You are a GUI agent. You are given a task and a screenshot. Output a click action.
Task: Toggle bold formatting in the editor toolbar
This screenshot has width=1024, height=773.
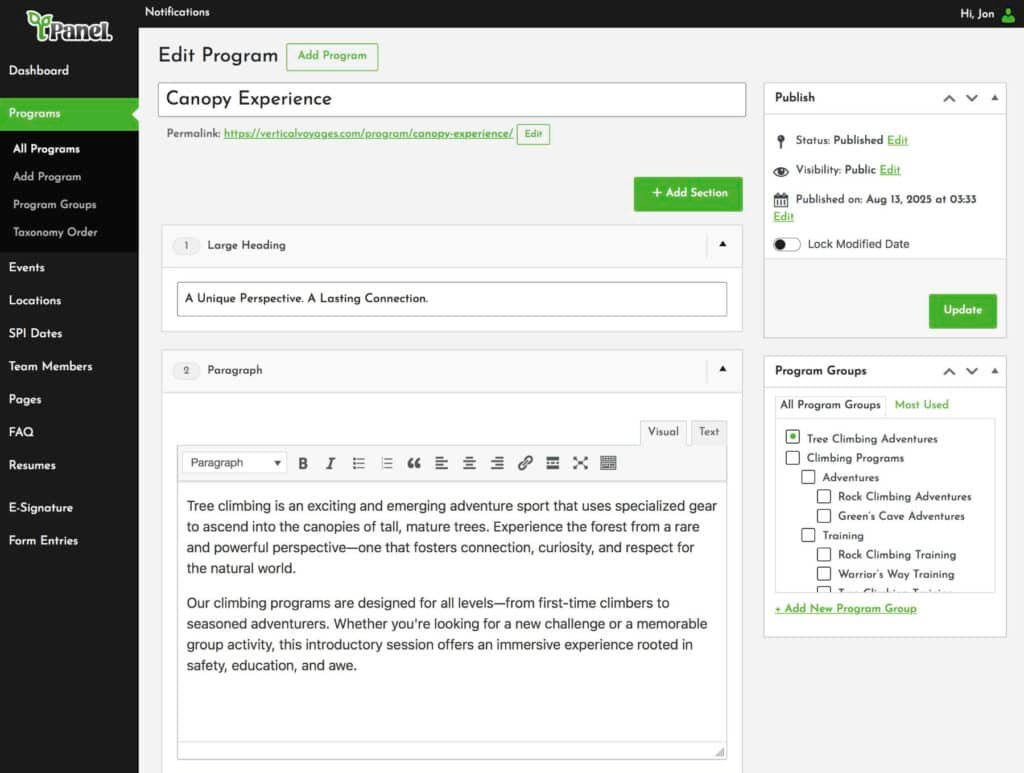(303, 463)
